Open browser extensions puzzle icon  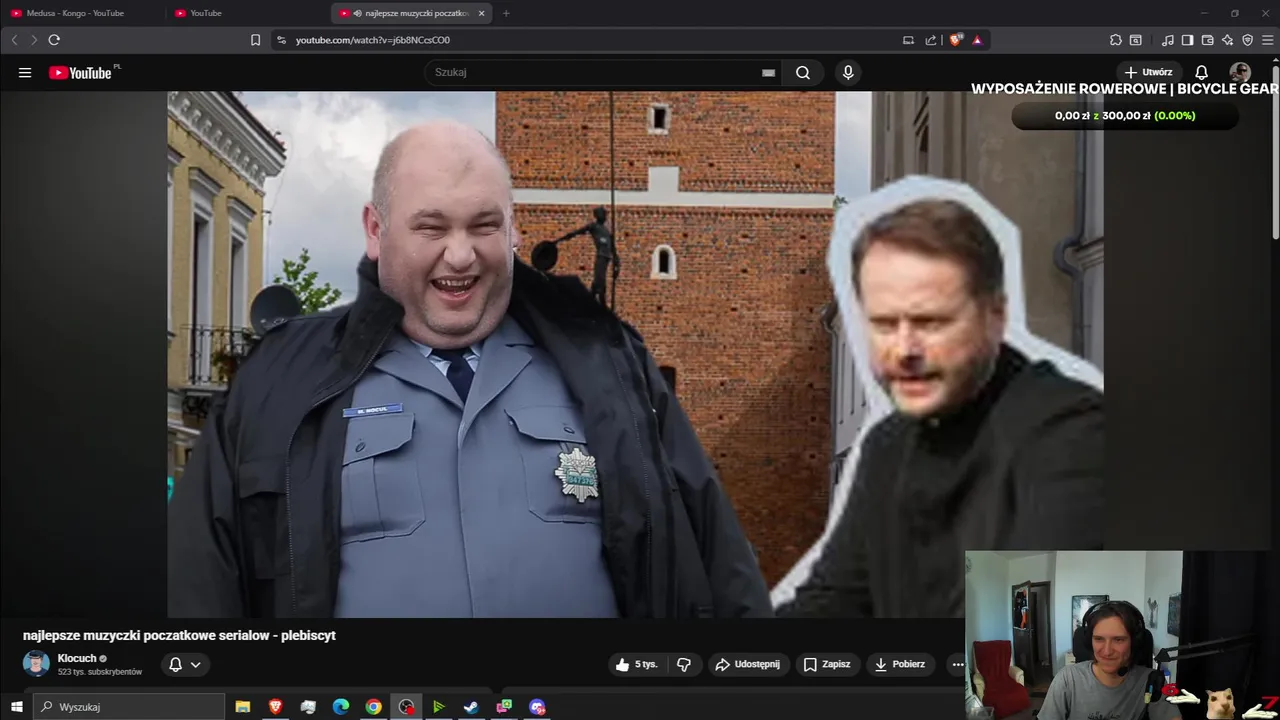pyautogui.click(x=1116, y=40)
